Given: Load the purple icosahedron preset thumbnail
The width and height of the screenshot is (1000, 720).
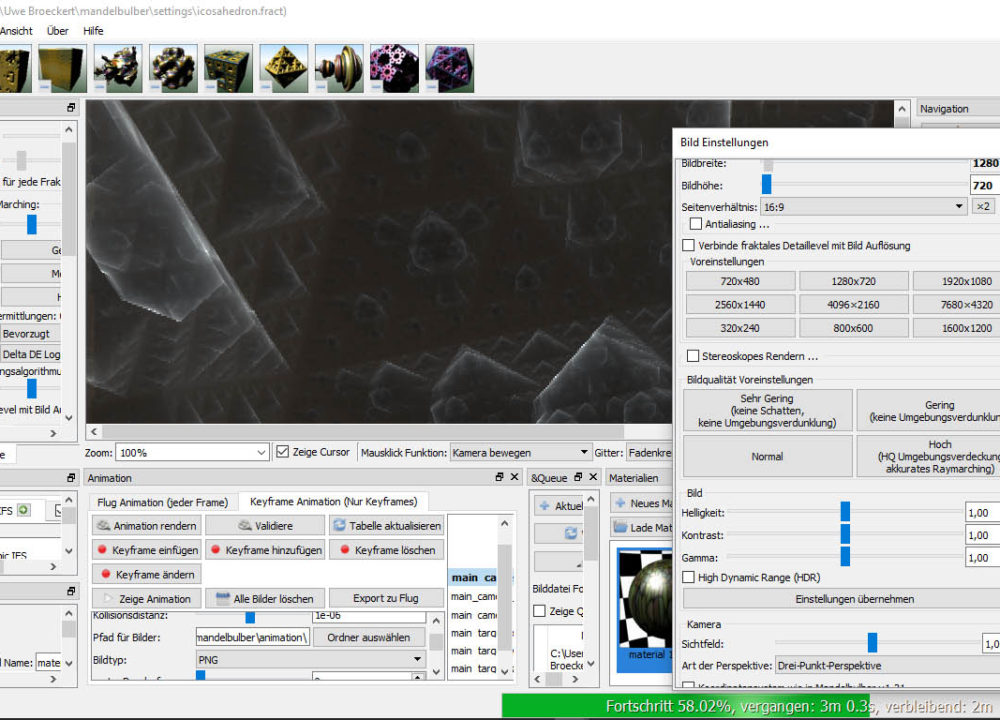Looking at the screenshot, I should [x=450, y=68].
